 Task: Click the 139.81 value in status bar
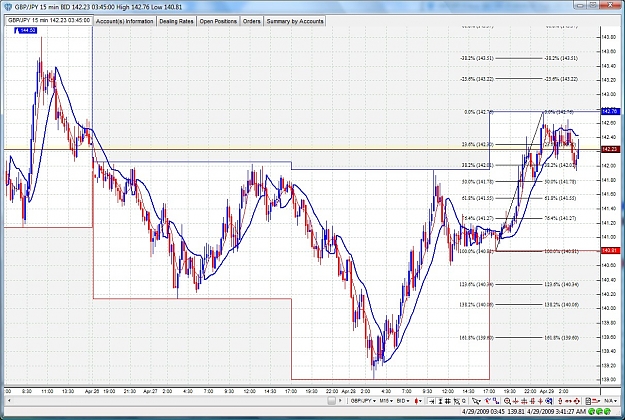click(516, 411)
